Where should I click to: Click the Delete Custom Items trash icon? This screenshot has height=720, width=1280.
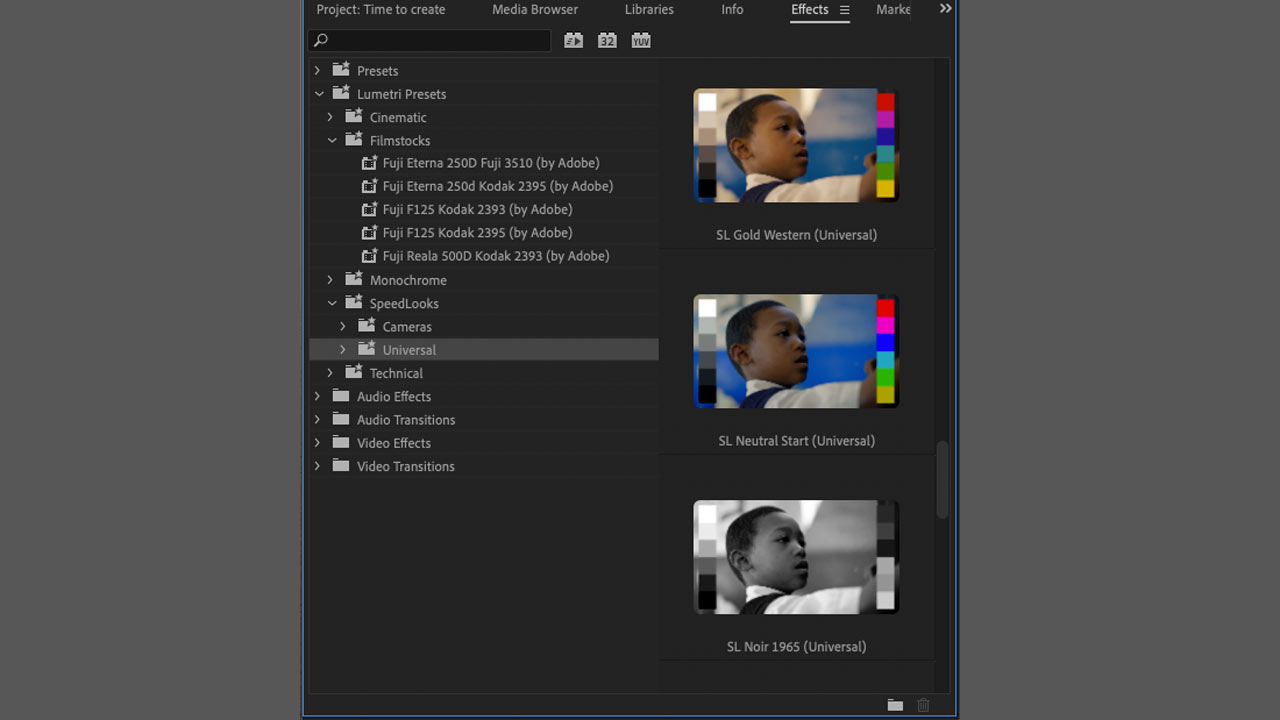(923, 705)
